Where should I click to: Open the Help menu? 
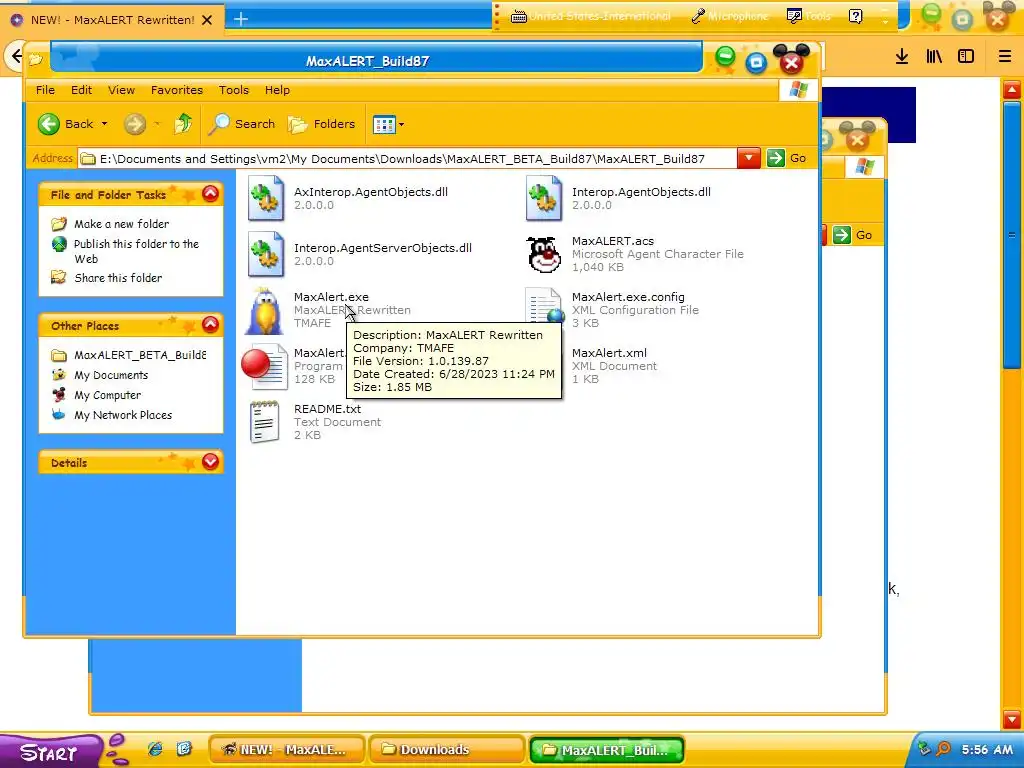click(278, 90)
